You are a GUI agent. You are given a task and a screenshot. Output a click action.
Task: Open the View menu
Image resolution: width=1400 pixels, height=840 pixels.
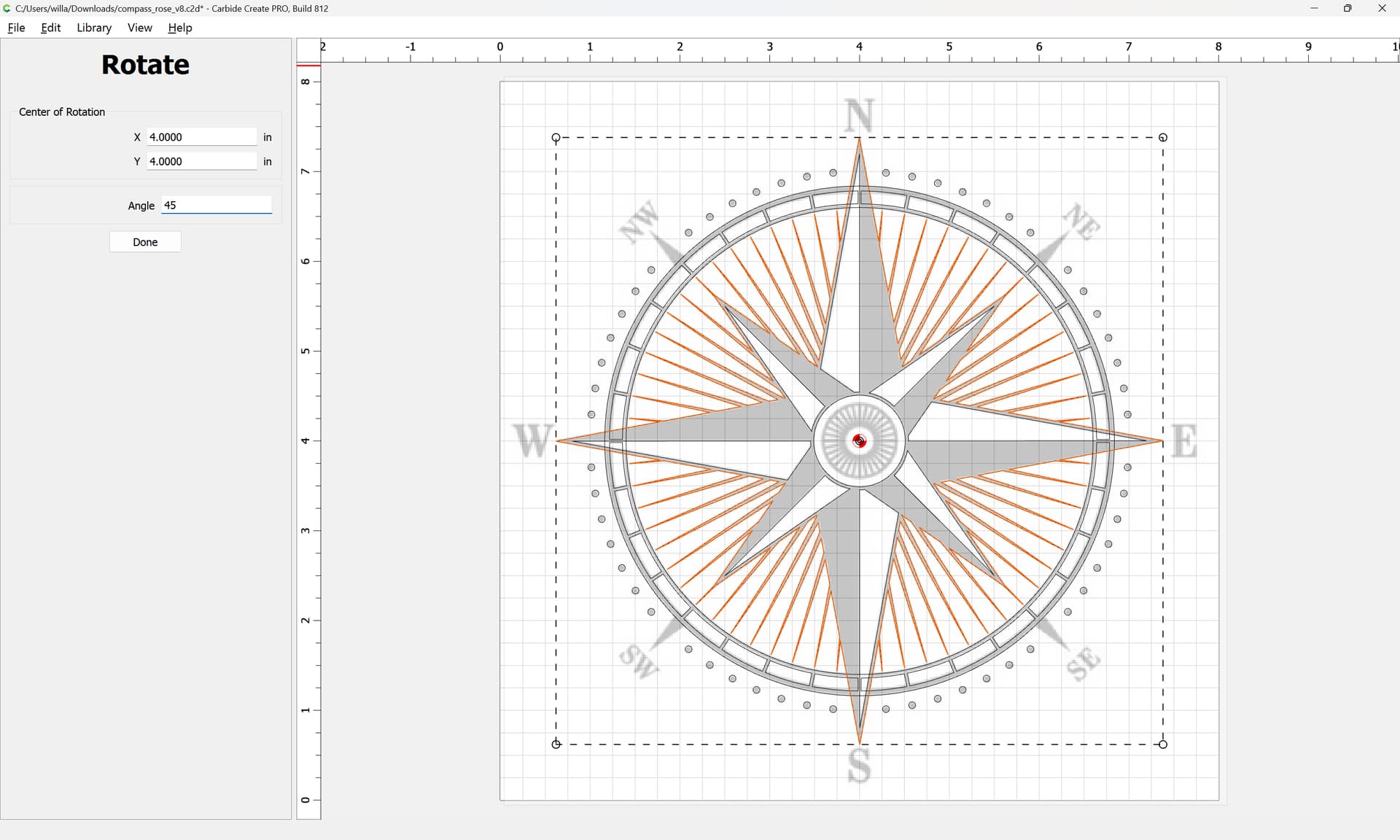pos(139,28)
